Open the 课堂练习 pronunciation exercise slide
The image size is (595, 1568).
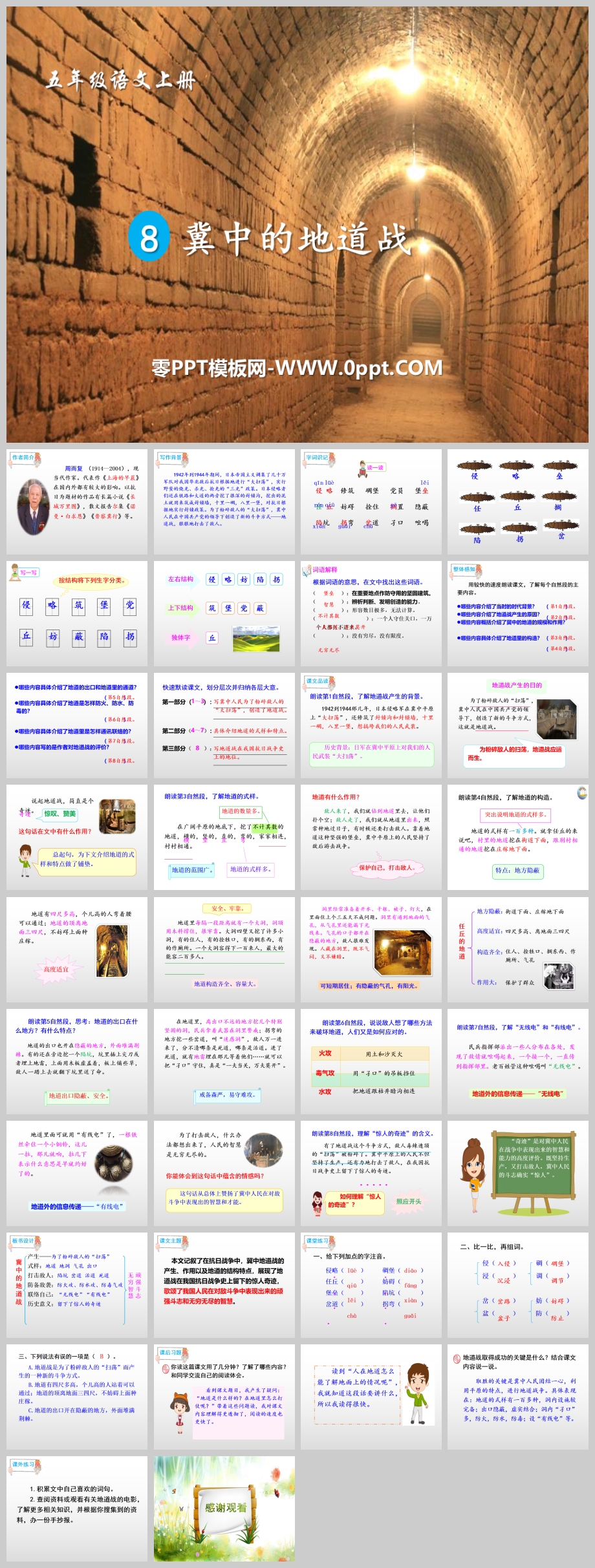point(371,1285)
